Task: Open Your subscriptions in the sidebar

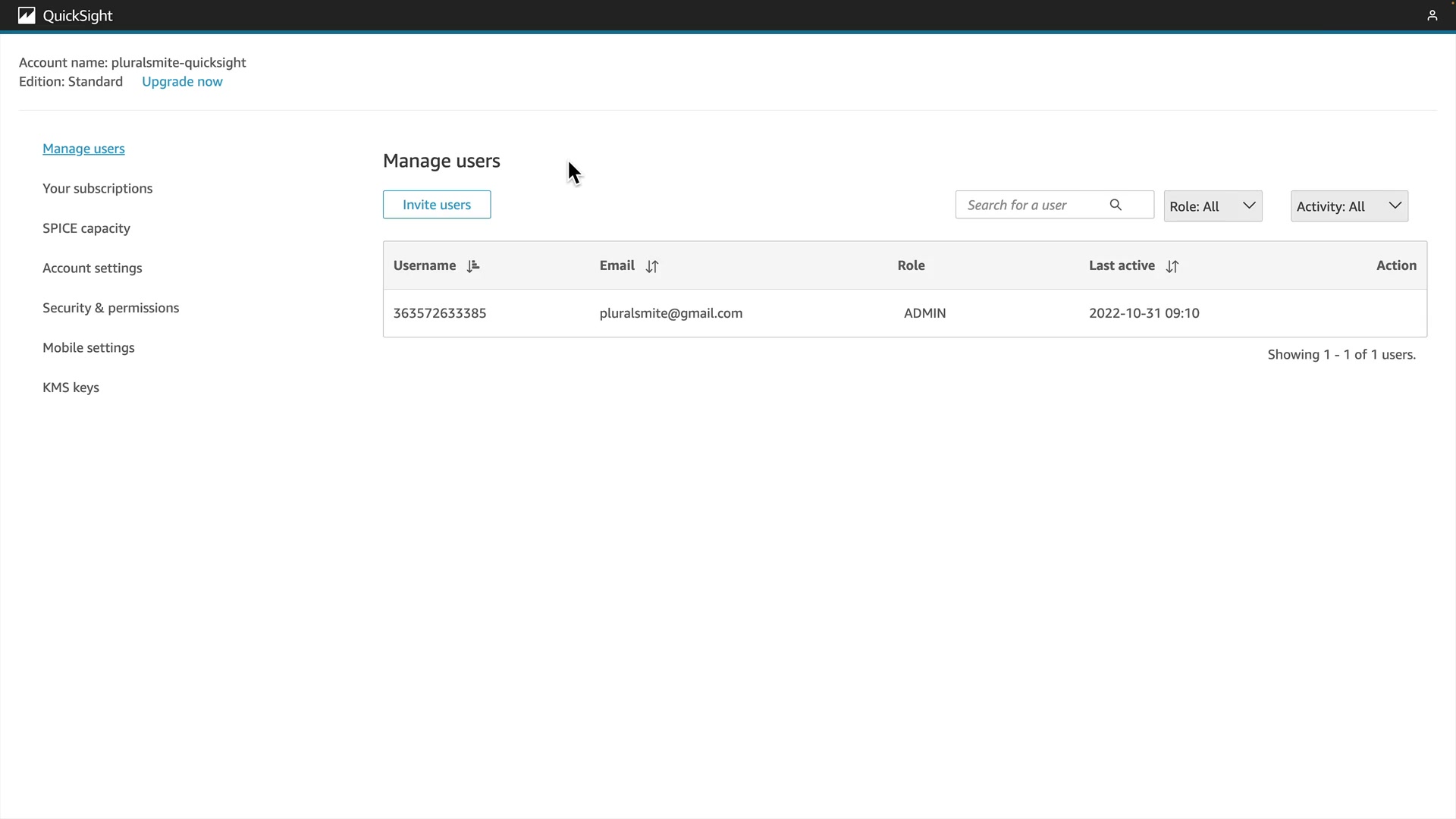Action: (97, 189)
